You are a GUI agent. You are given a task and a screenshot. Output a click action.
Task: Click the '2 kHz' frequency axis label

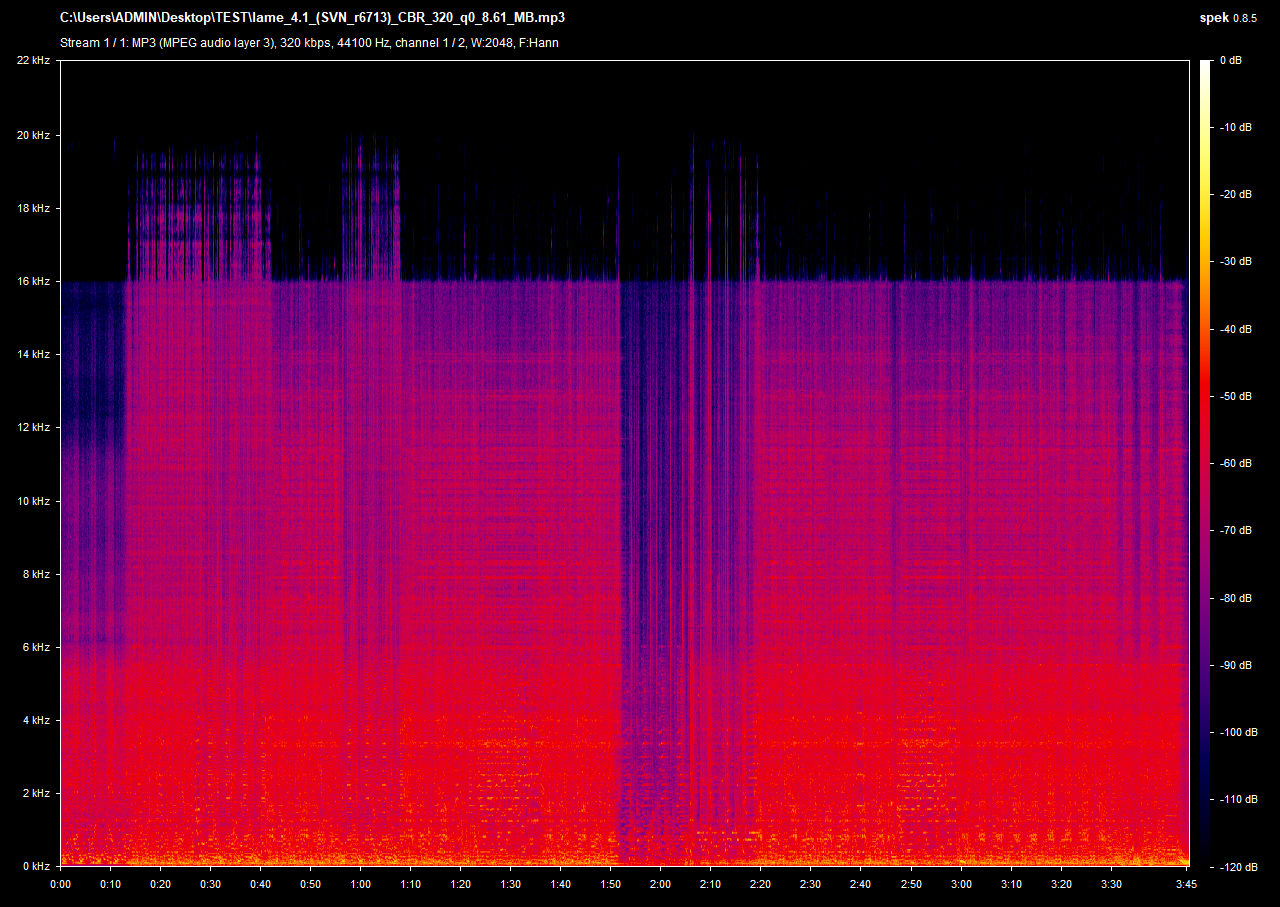(x=36, y=793)
